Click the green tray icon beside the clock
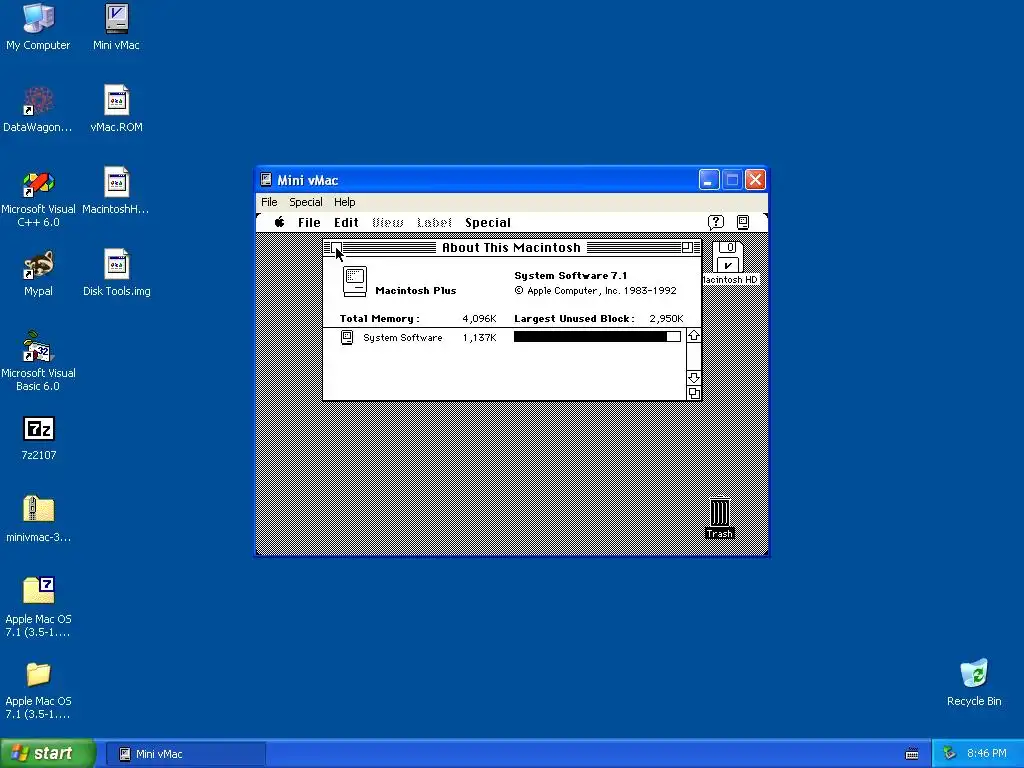The image size is (1024, 768). pos(950,754)
